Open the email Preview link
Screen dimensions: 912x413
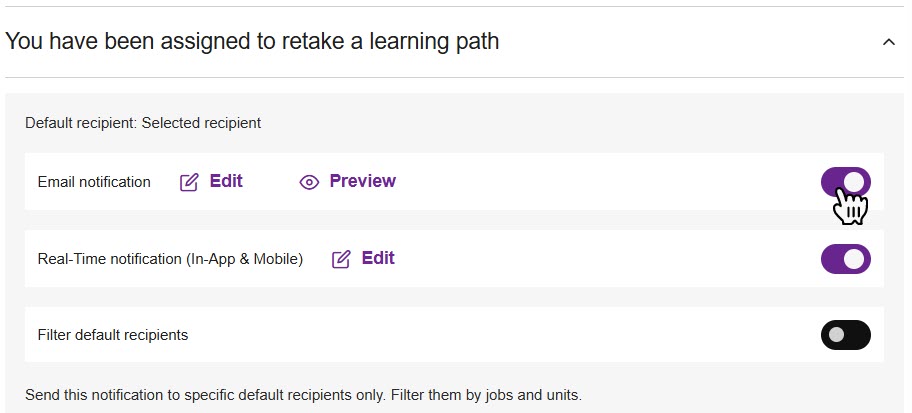[x=362, y=181]
